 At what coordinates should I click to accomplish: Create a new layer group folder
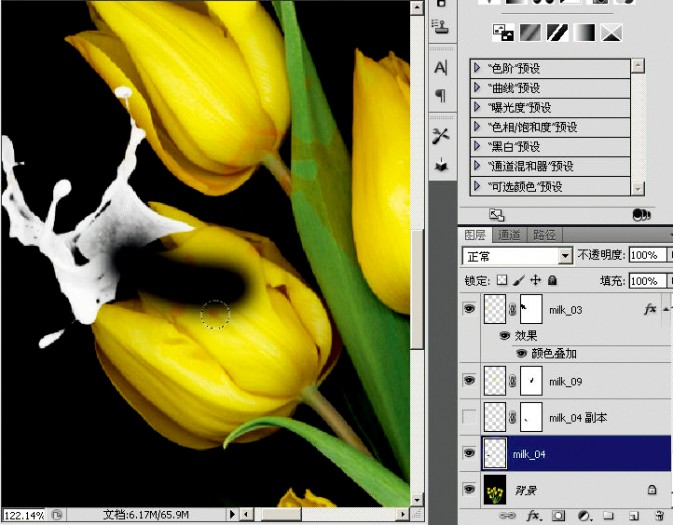tap(608, 516)
